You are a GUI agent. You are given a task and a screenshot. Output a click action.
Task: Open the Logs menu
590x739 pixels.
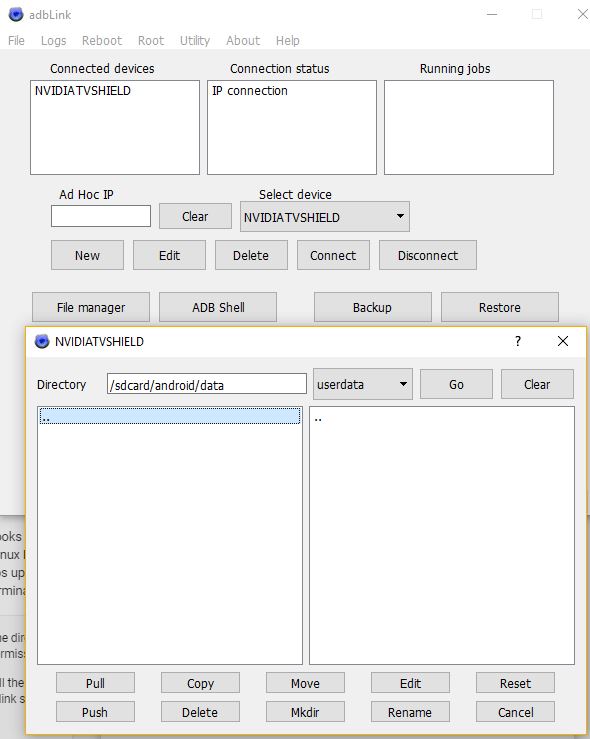point(53,41)
